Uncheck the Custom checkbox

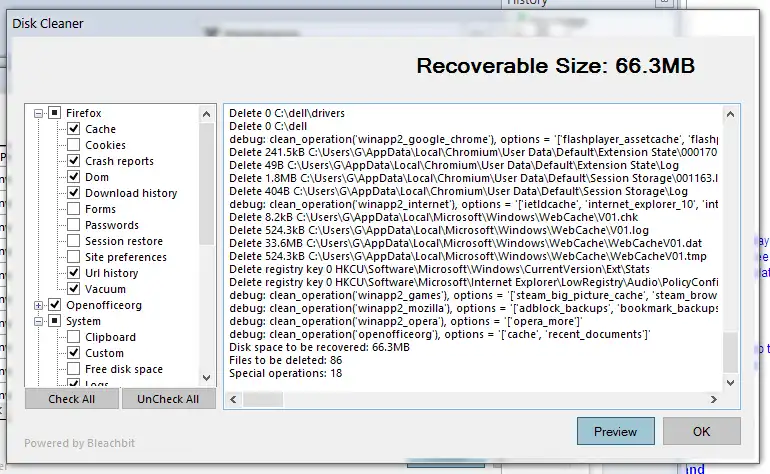coord(74,353)
